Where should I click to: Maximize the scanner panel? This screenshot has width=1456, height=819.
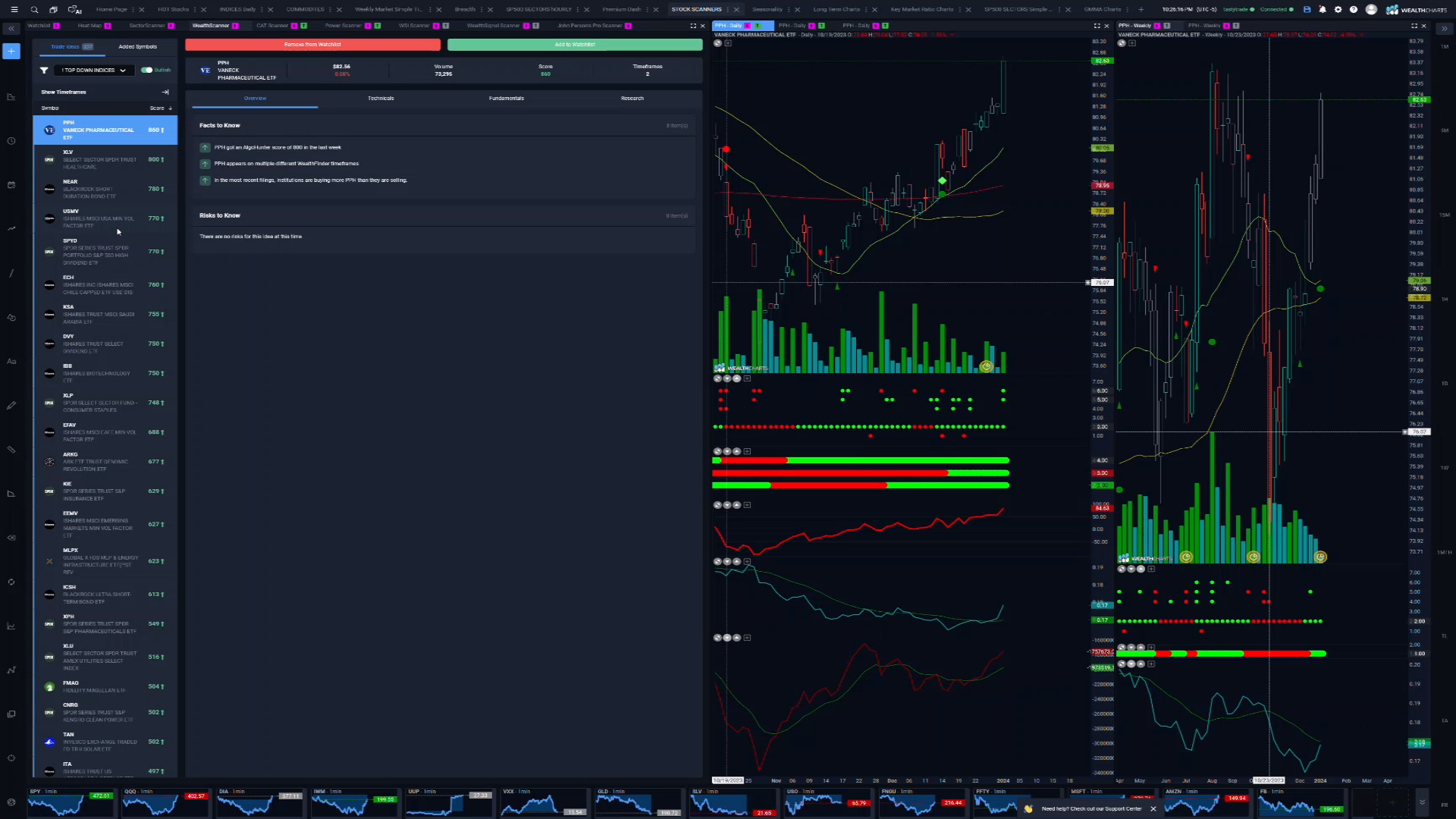pyautogui.click(x=693, y=26)
